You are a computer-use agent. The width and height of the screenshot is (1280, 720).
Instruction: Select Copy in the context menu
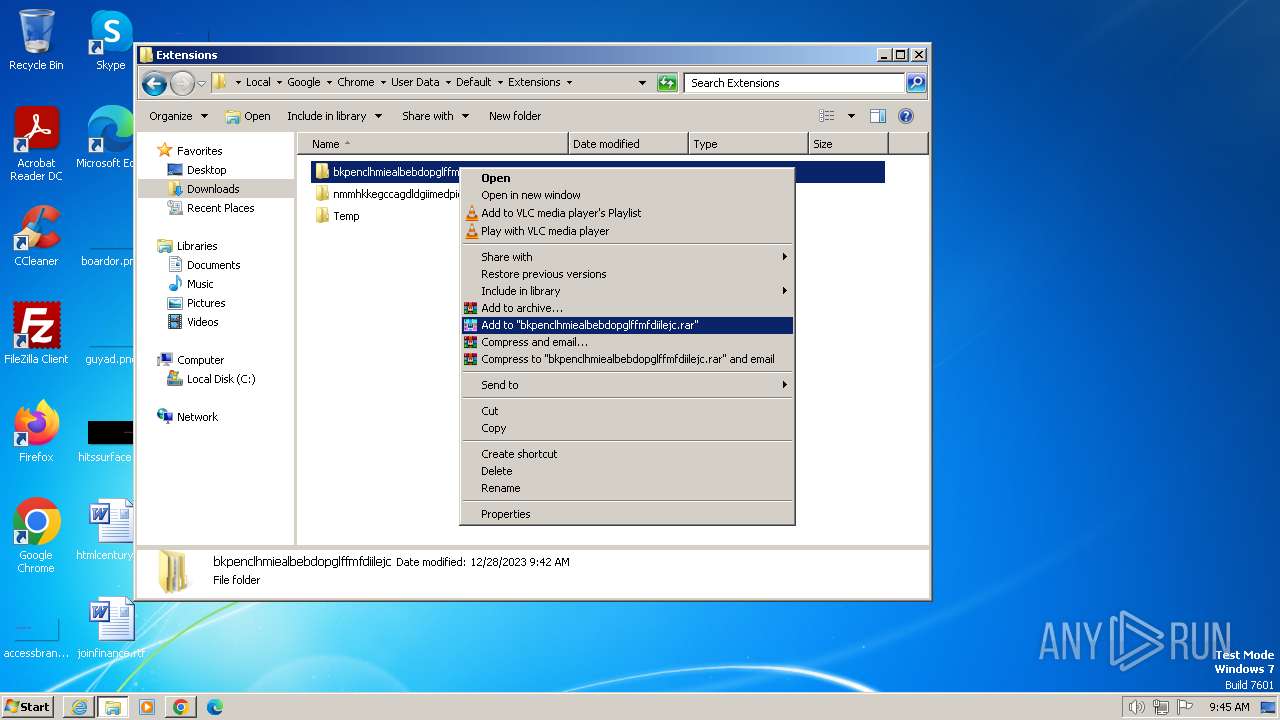point(627,428)
